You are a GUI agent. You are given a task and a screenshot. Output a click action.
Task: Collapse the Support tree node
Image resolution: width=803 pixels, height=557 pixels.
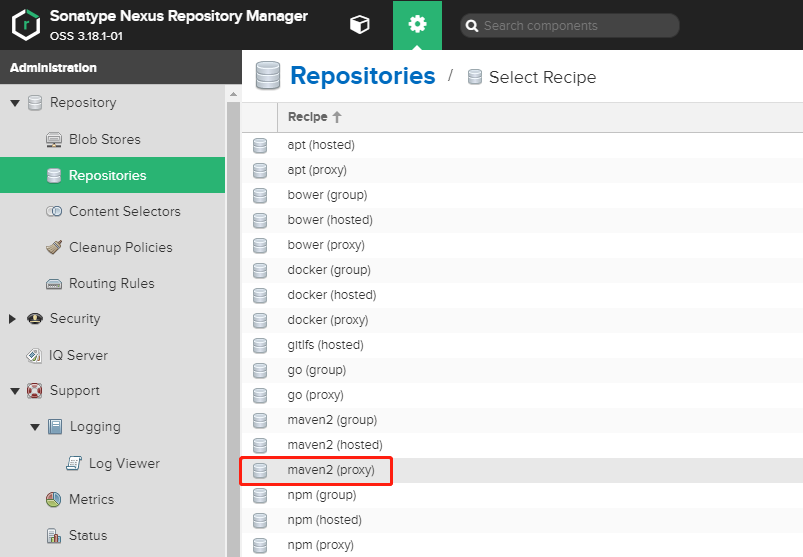coord(15,391)
